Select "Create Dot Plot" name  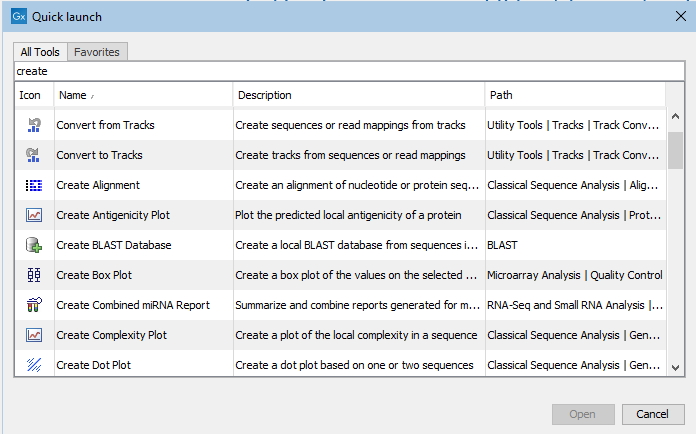coord(94,365)
